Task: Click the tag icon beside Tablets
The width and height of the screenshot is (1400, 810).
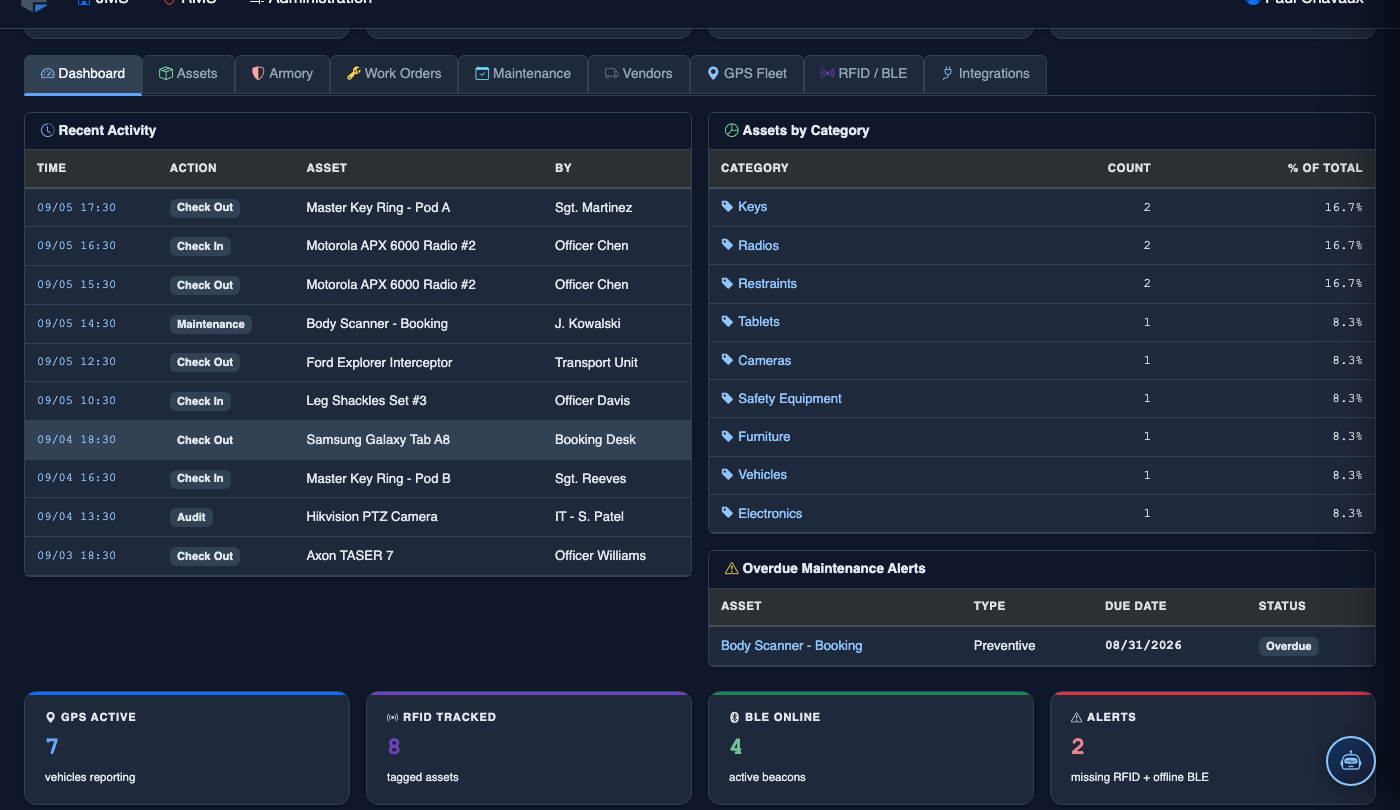Action: [727, 322]
